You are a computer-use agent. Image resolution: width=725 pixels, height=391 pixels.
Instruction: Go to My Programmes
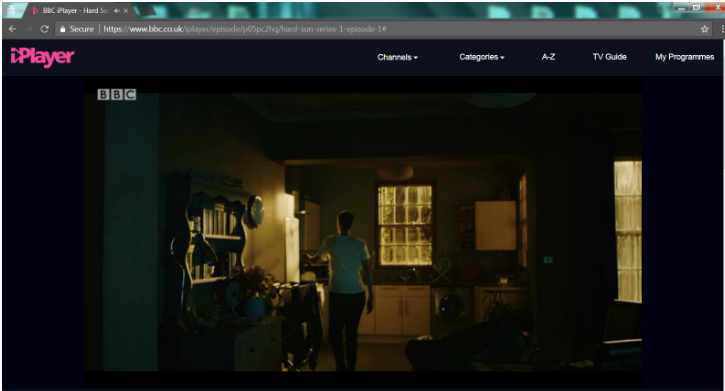click(684, 57)
